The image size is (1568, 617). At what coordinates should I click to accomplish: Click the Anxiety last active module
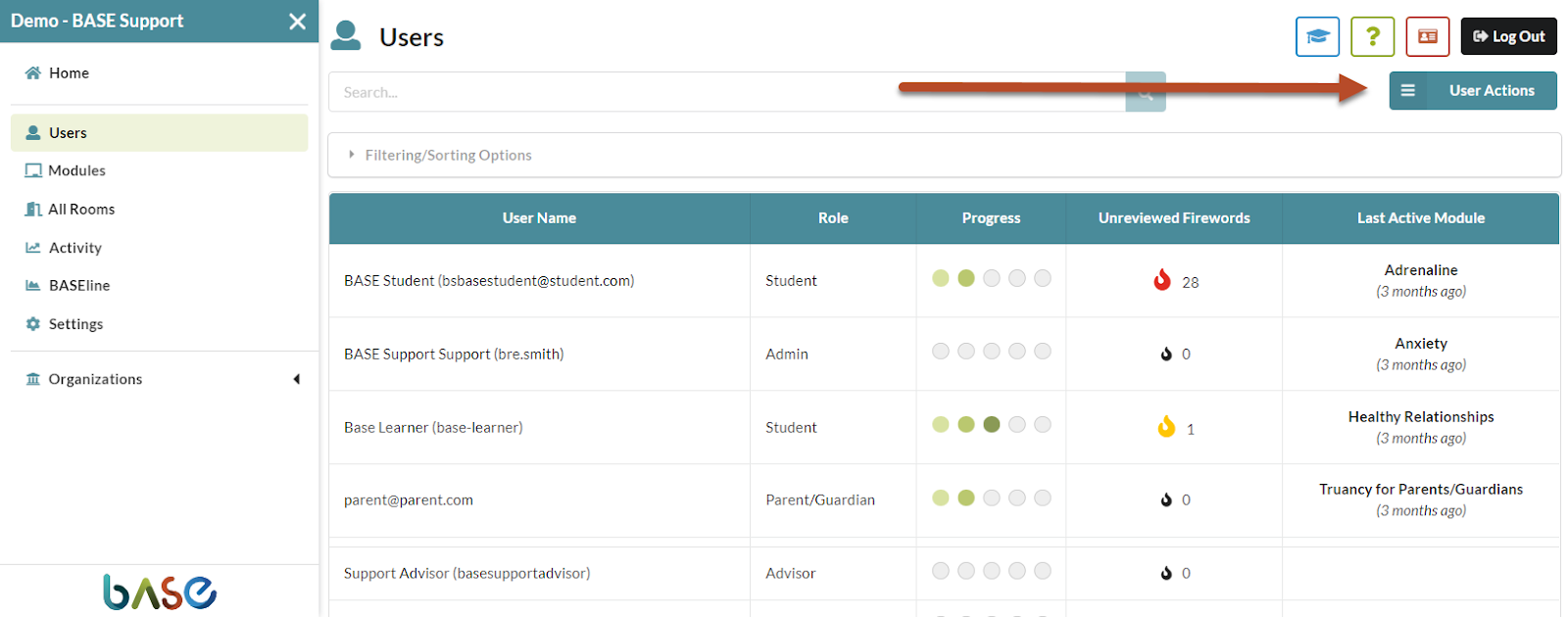(x=1421, y=344)
